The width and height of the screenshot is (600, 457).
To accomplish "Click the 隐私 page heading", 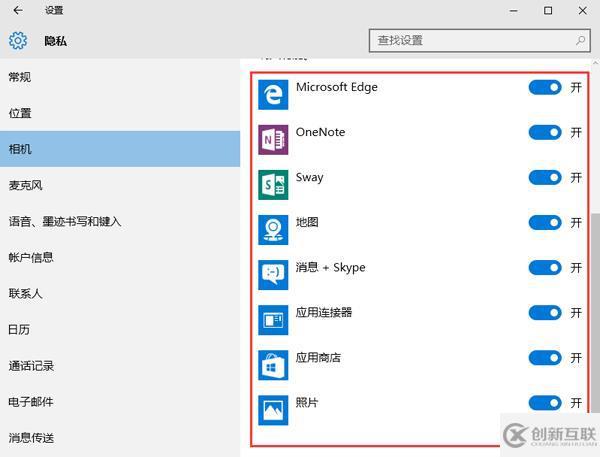I will (55, 41).
